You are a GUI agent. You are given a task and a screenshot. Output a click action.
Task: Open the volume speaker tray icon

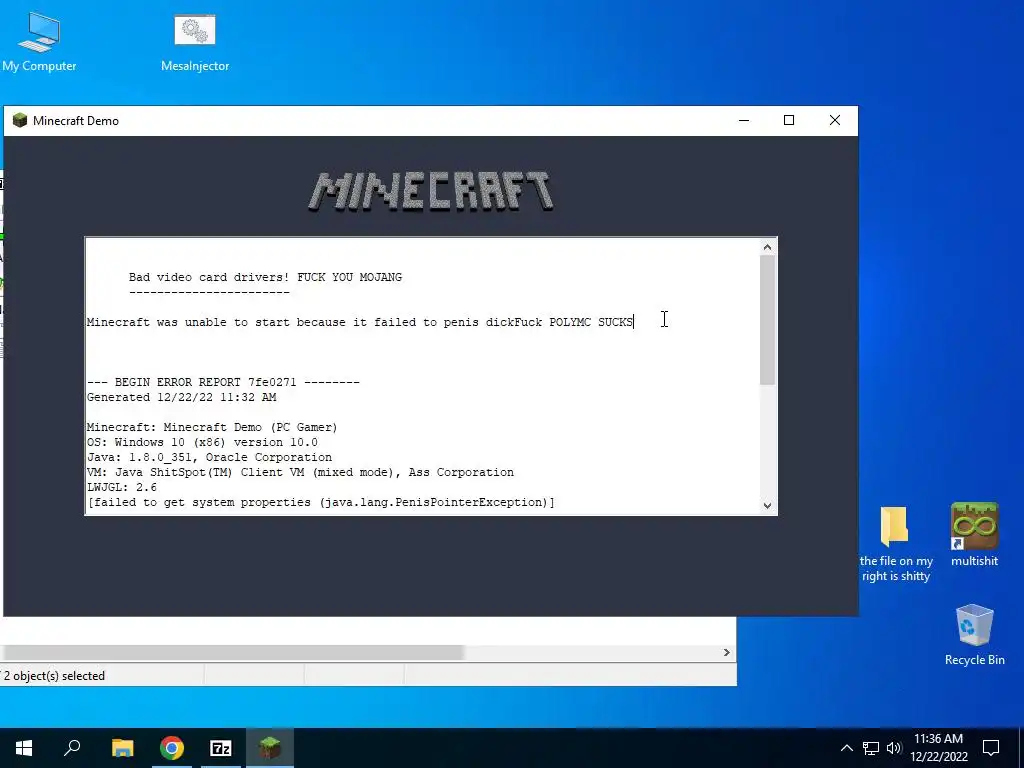pos(893,748)
